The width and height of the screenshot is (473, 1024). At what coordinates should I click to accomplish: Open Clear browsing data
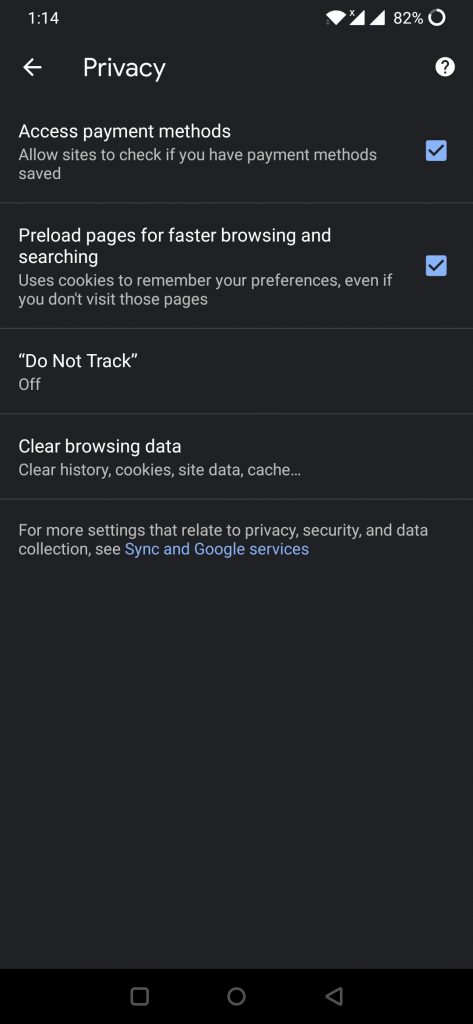tap(236, 457)
